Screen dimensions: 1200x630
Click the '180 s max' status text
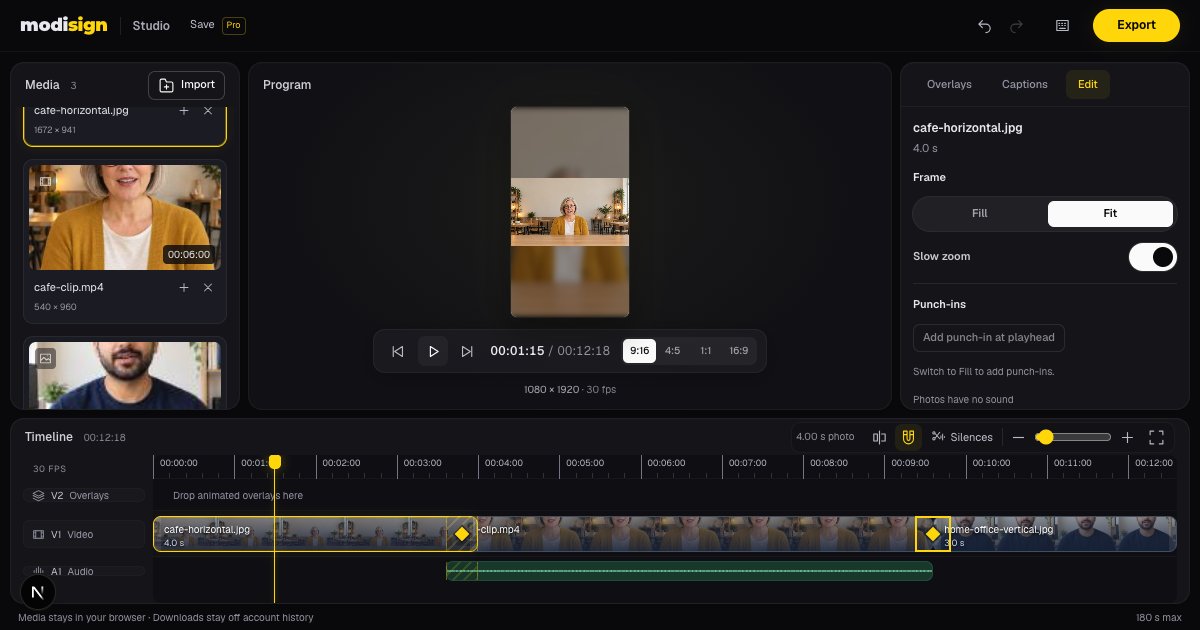coord(1161,618)
